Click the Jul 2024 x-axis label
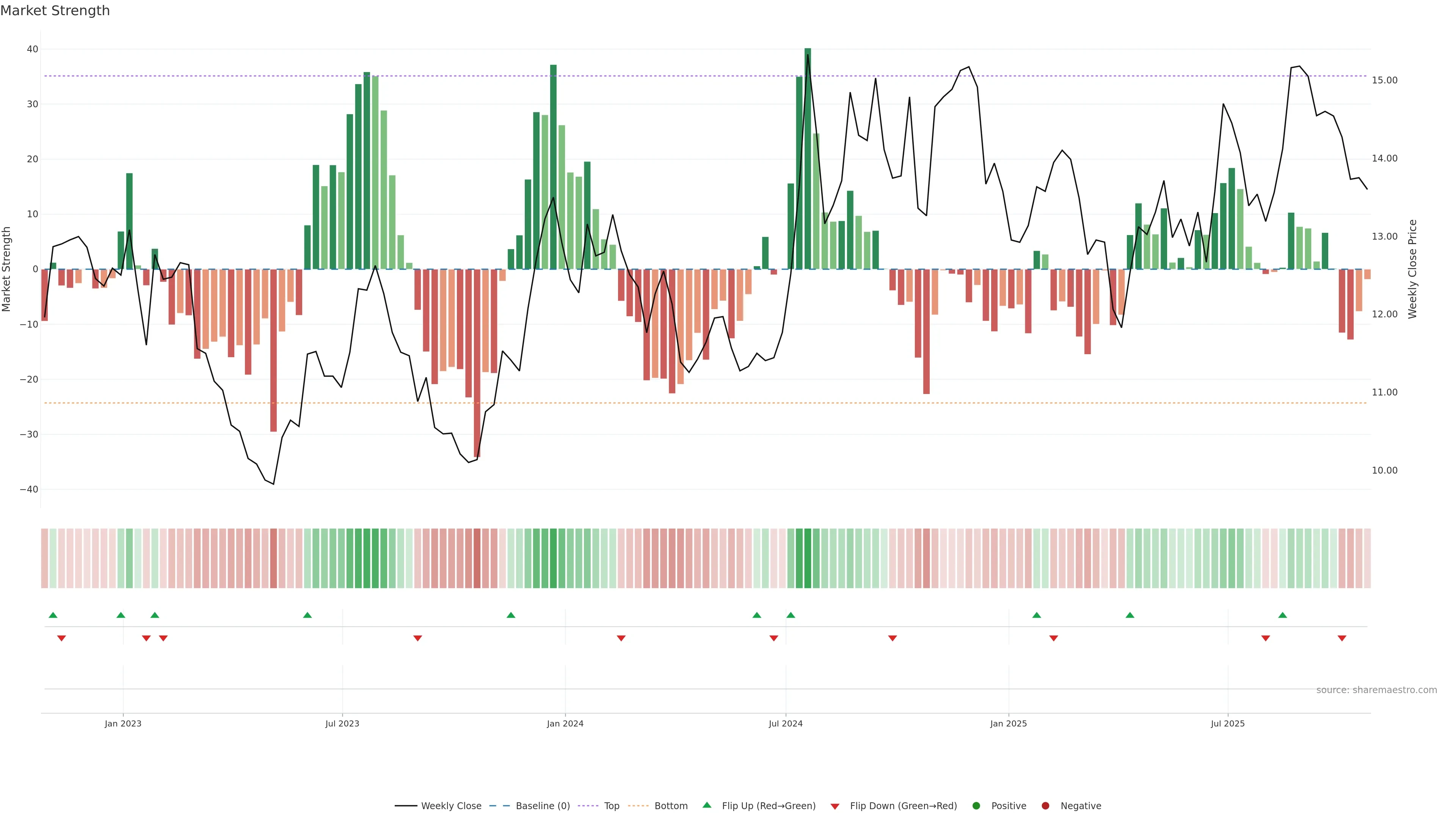The height and width of the screenshot is (819, 1456). [785, 723]
